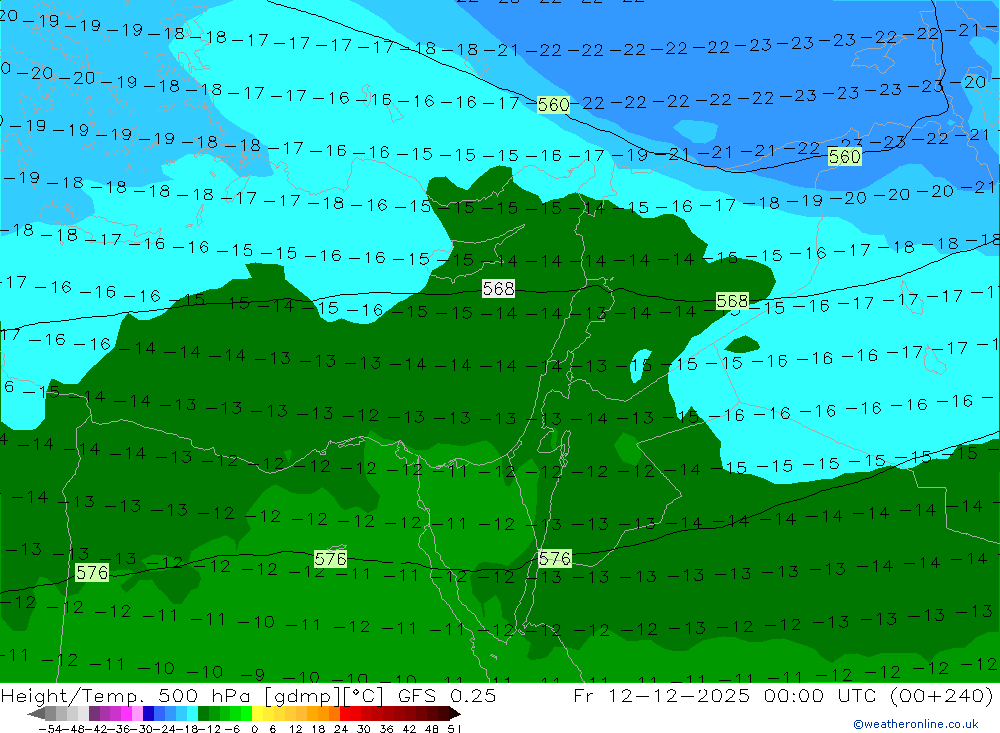Open the weatheronline.co.uk copyright link
The width and height of the screenshot is (1000, 733).
coord(916,723)
